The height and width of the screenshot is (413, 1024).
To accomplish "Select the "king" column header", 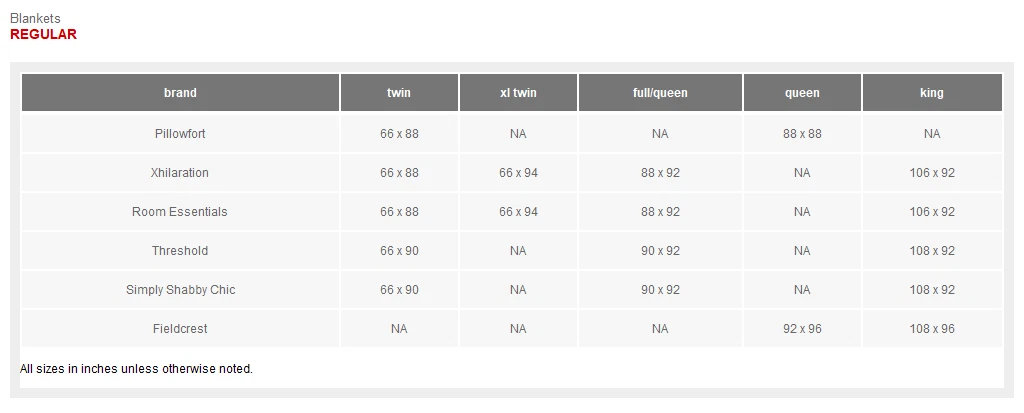I will tap(932, 93).
